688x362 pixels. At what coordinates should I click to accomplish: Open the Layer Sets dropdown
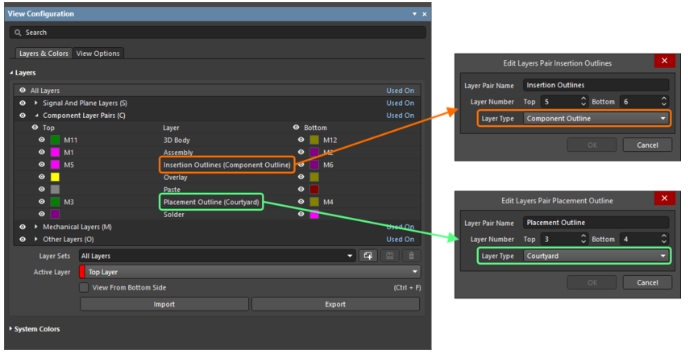coord(217,256)
